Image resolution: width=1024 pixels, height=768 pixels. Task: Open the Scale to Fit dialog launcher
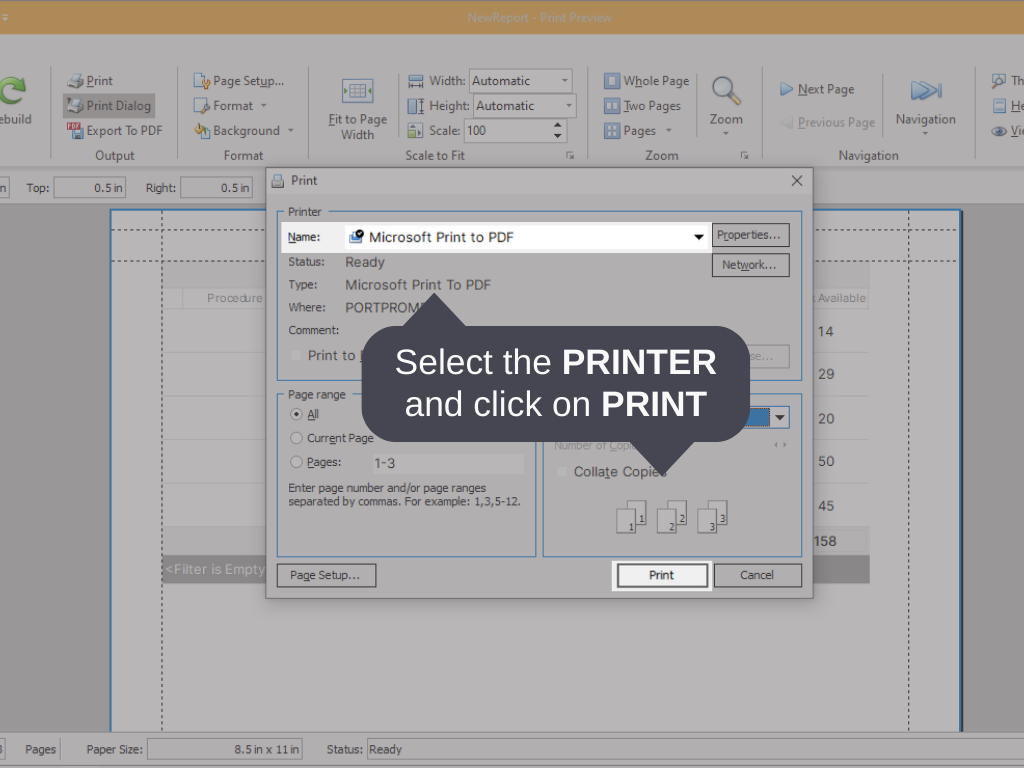point(570,155)
